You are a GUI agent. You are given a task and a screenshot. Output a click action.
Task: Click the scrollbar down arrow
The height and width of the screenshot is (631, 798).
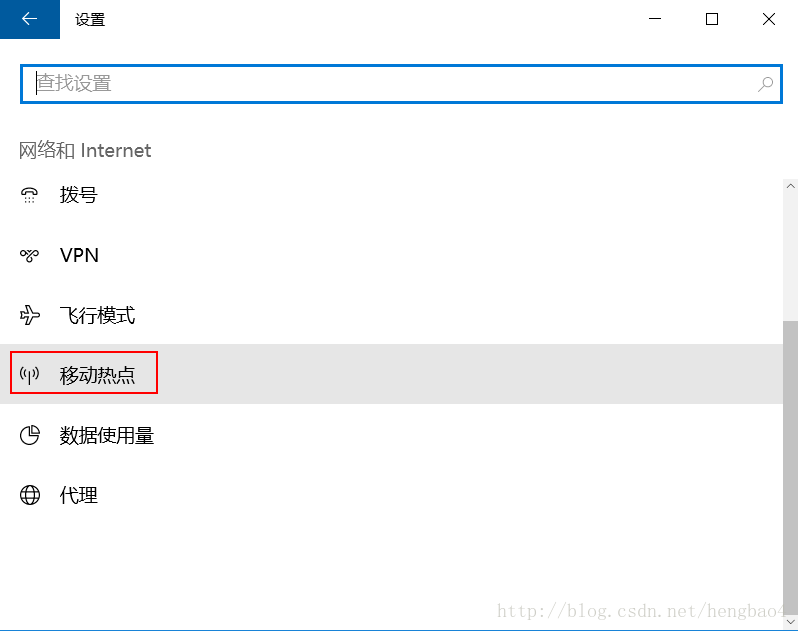[x=790, y=622]
